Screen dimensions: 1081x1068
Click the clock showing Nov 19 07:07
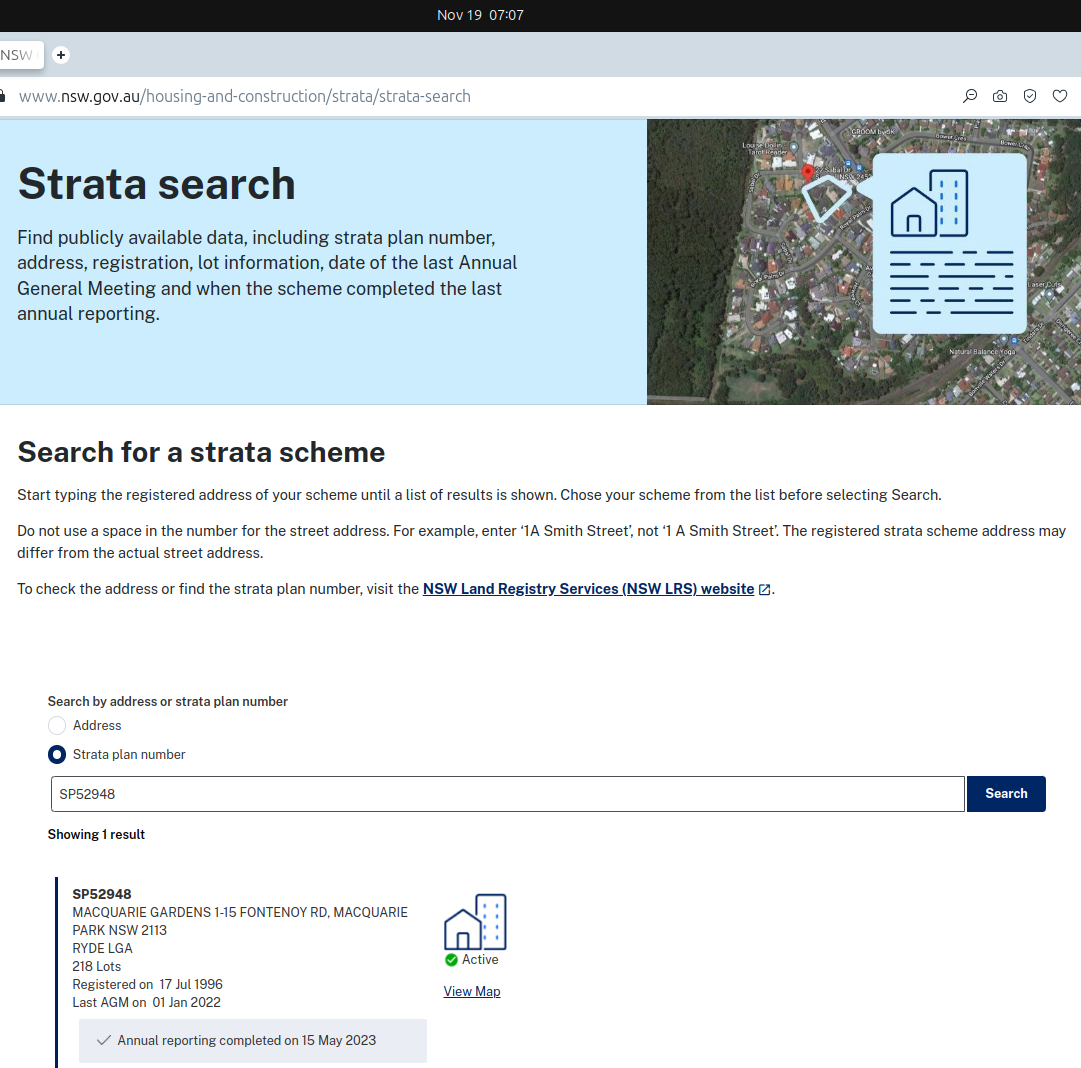pos(480,15)
